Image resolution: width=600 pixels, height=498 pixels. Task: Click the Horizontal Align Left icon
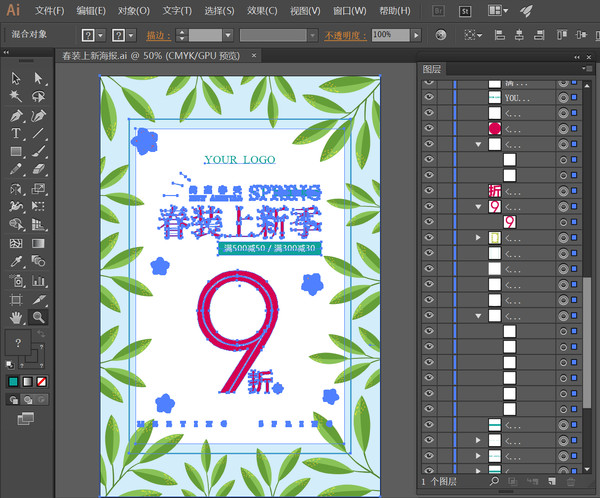click(499, 35)
